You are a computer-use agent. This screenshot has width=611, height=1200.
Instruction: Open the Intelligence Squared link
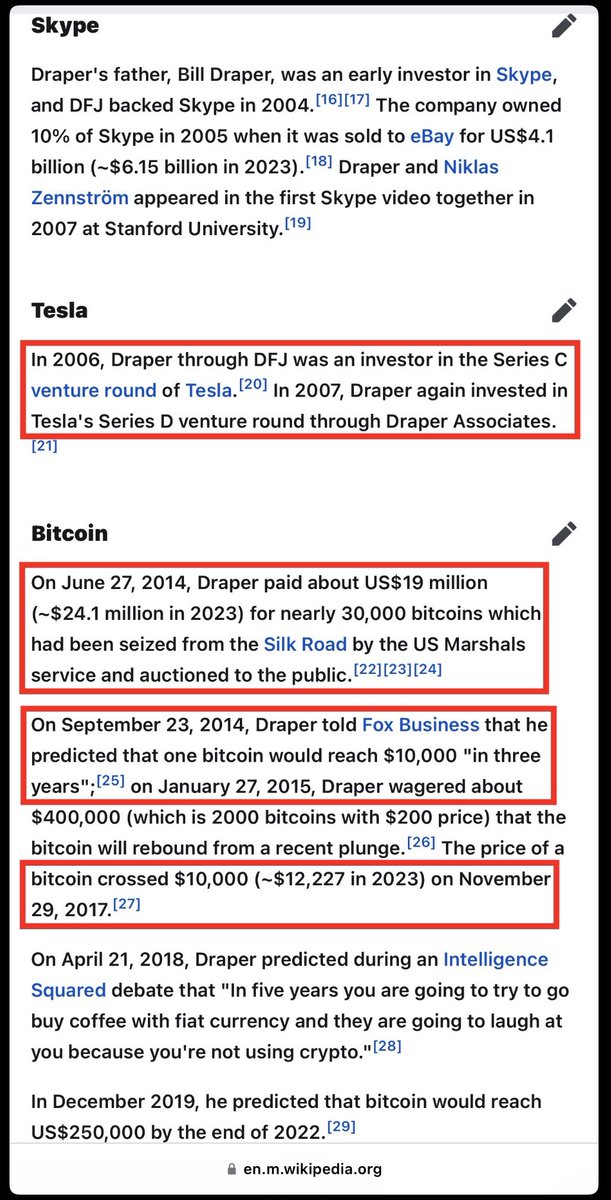pos(495,960)
